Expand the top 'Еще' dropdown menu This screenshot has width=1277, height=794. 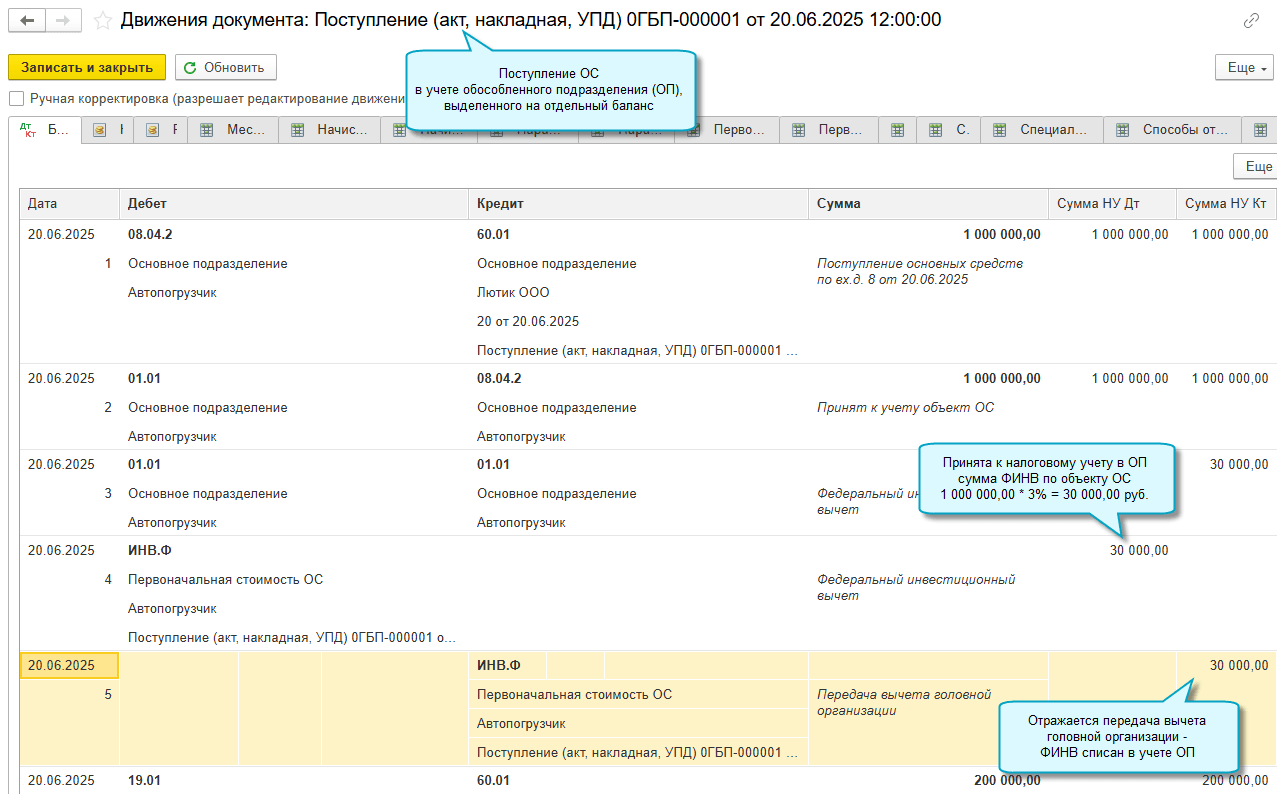(x=1244, y=67)
